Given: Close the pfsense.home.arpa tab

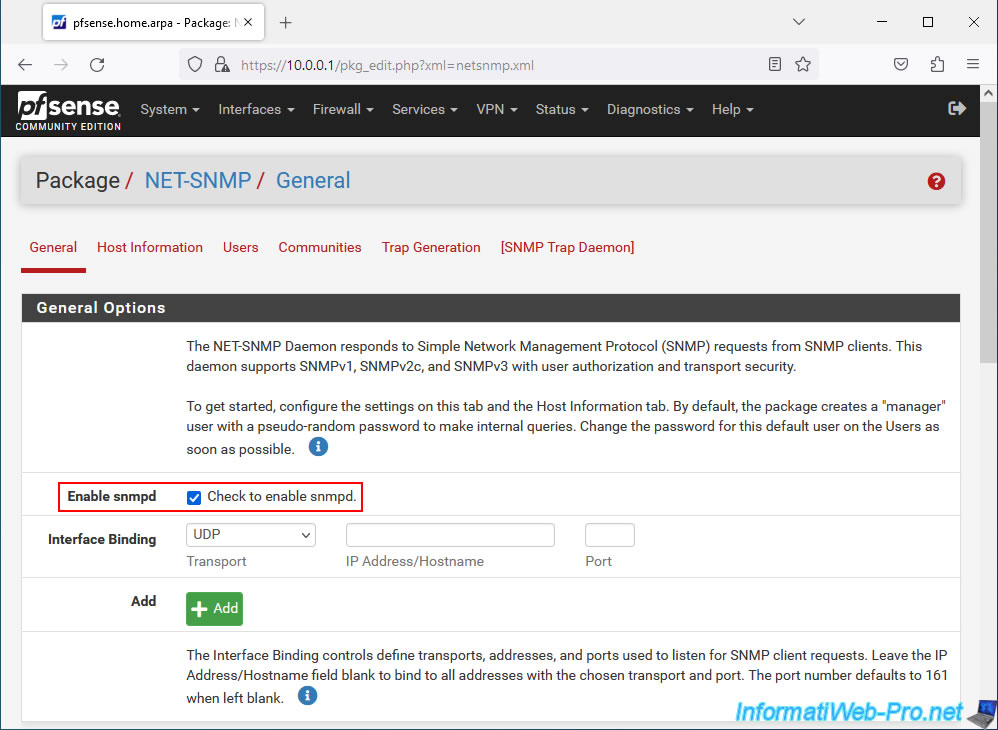Looking at the screenshot, I should [248, 22].
